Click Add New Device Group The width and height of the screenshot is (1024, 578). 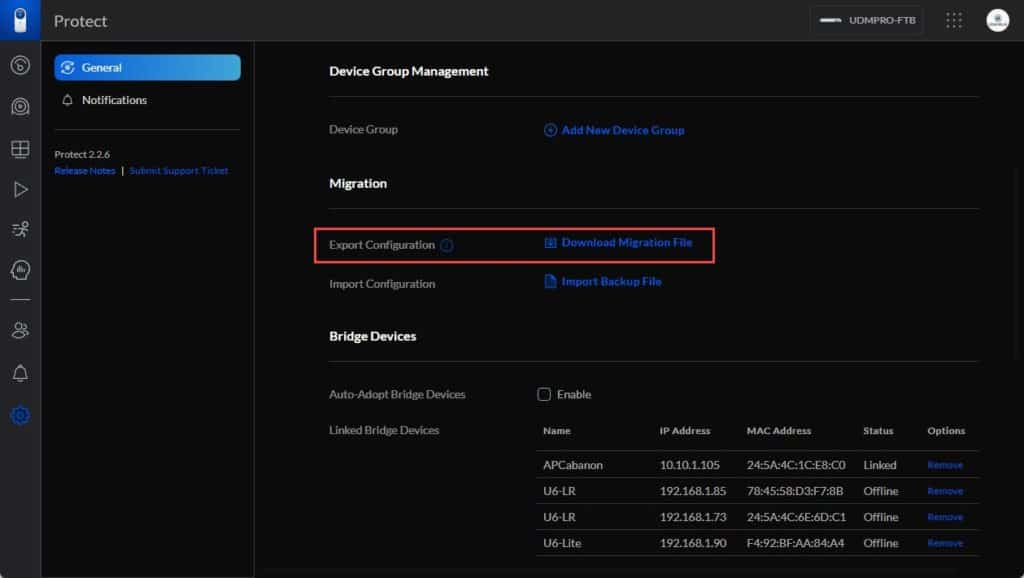[614, 129]
